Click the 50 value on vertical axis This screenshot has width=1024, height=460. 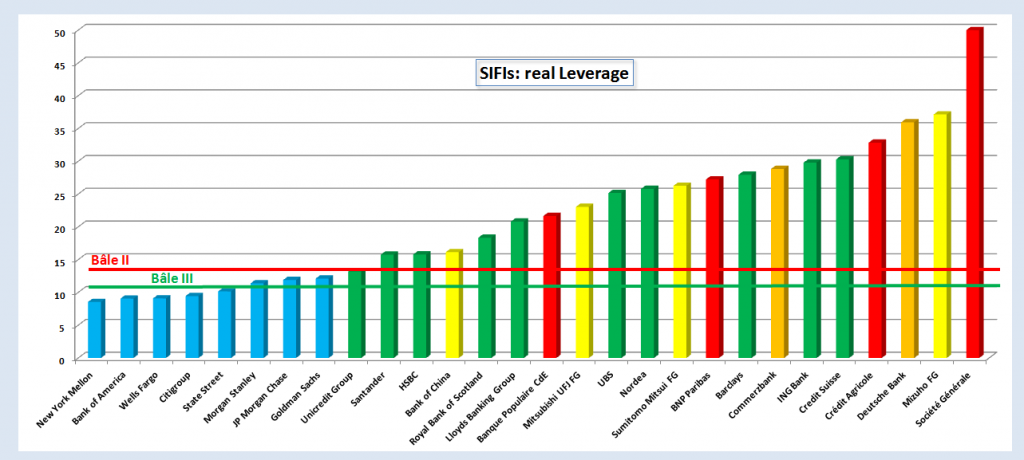point(61,32)
